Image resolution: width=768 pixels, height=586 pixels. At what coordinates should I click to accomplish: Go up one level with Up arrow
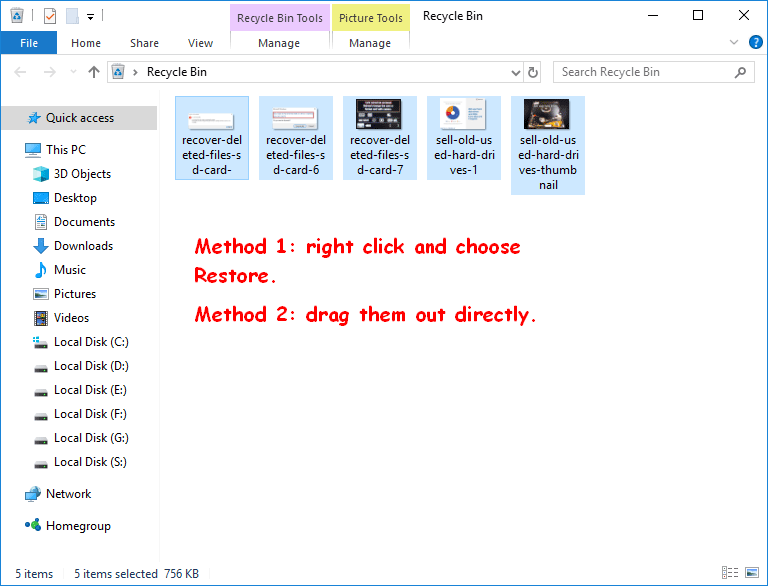[94, 73]
